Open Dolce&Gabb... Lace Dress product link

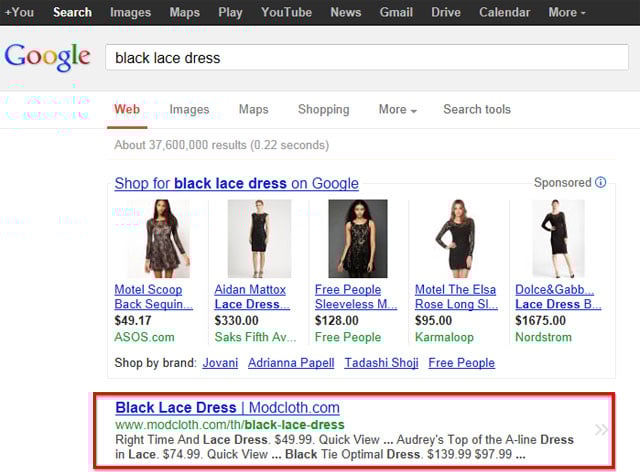point(558,297)
